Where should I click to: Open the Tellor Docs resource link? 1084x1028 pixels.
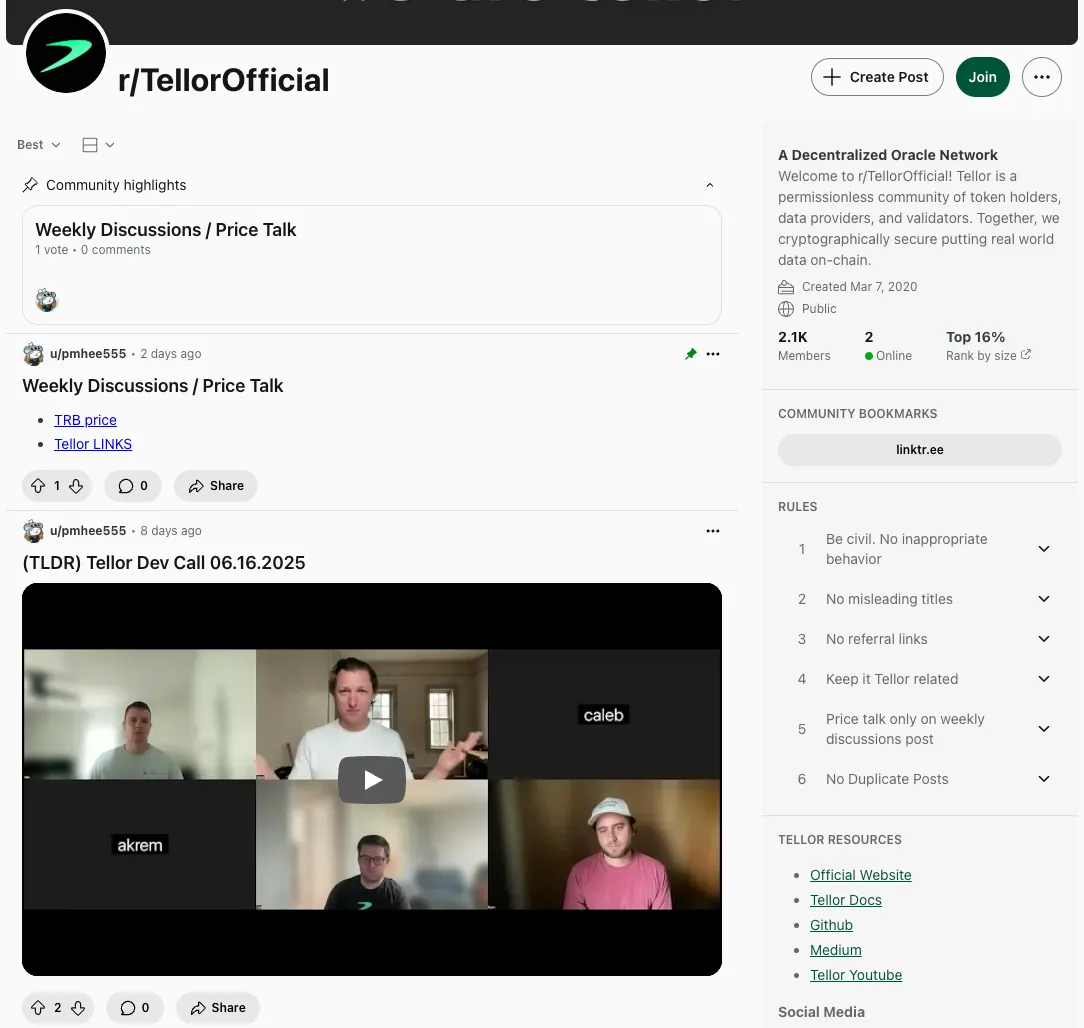(x=845, y=900)
